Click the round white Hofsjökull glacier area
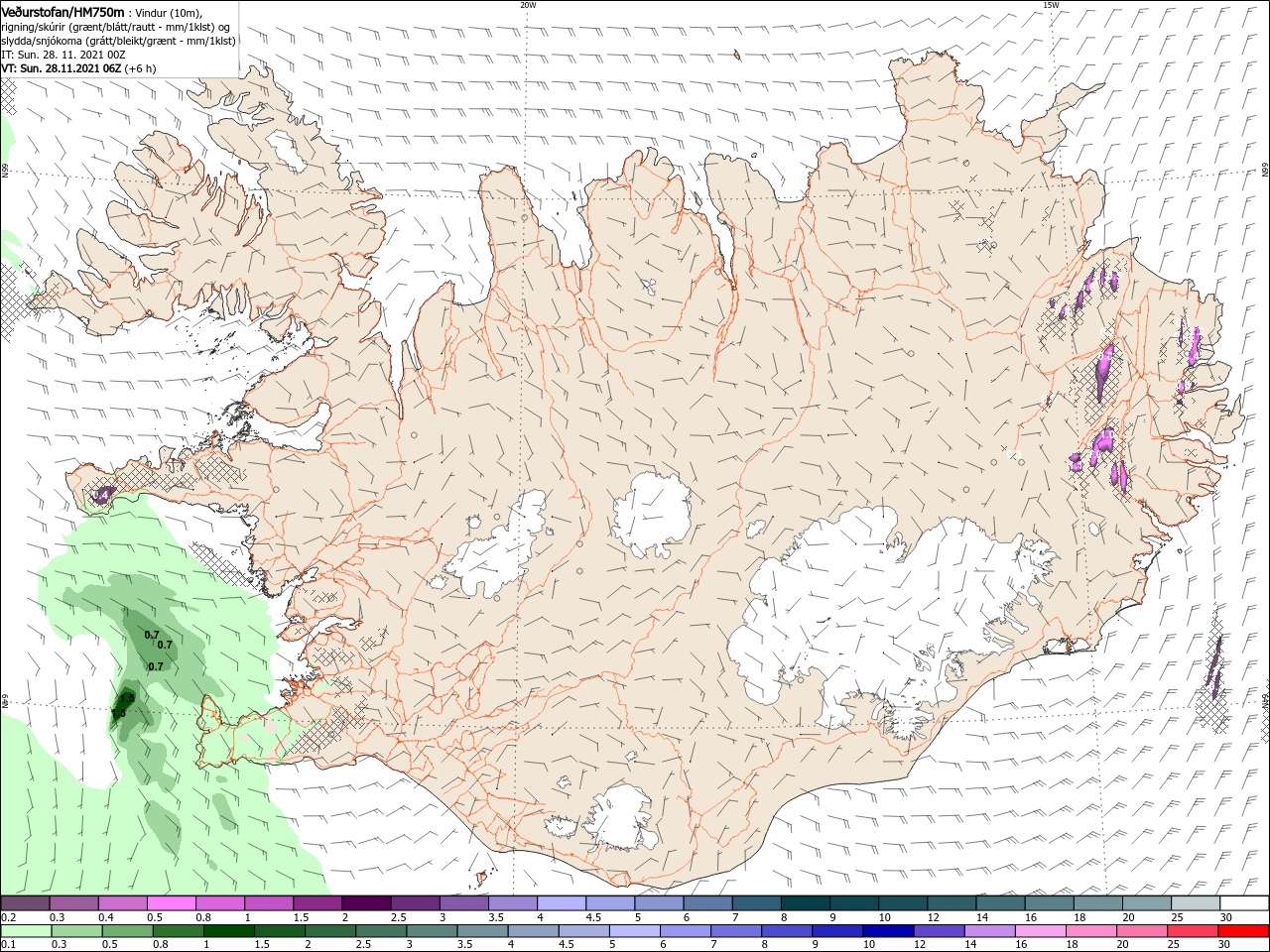 (x=652, y=516)
